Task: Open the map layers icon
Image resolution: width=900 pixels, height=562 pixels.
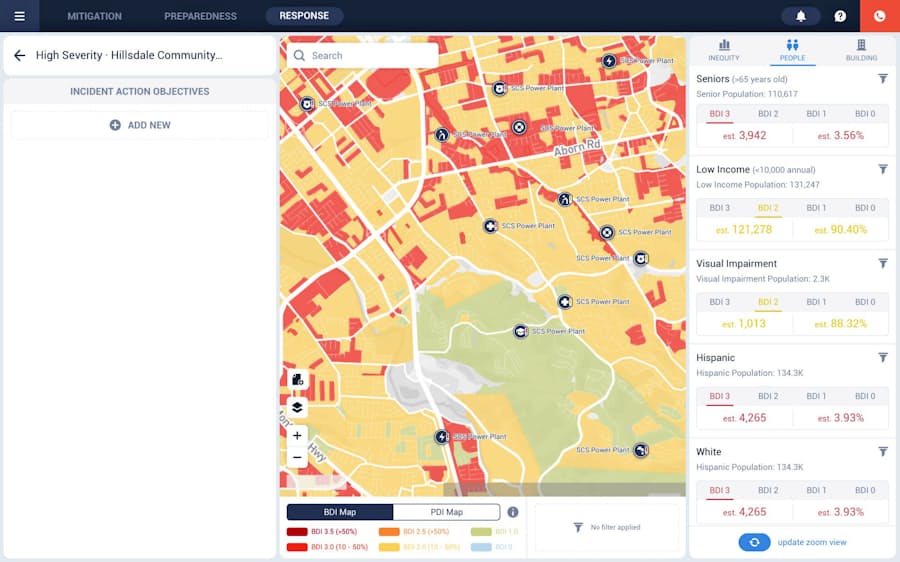Action: coord(297,408)
